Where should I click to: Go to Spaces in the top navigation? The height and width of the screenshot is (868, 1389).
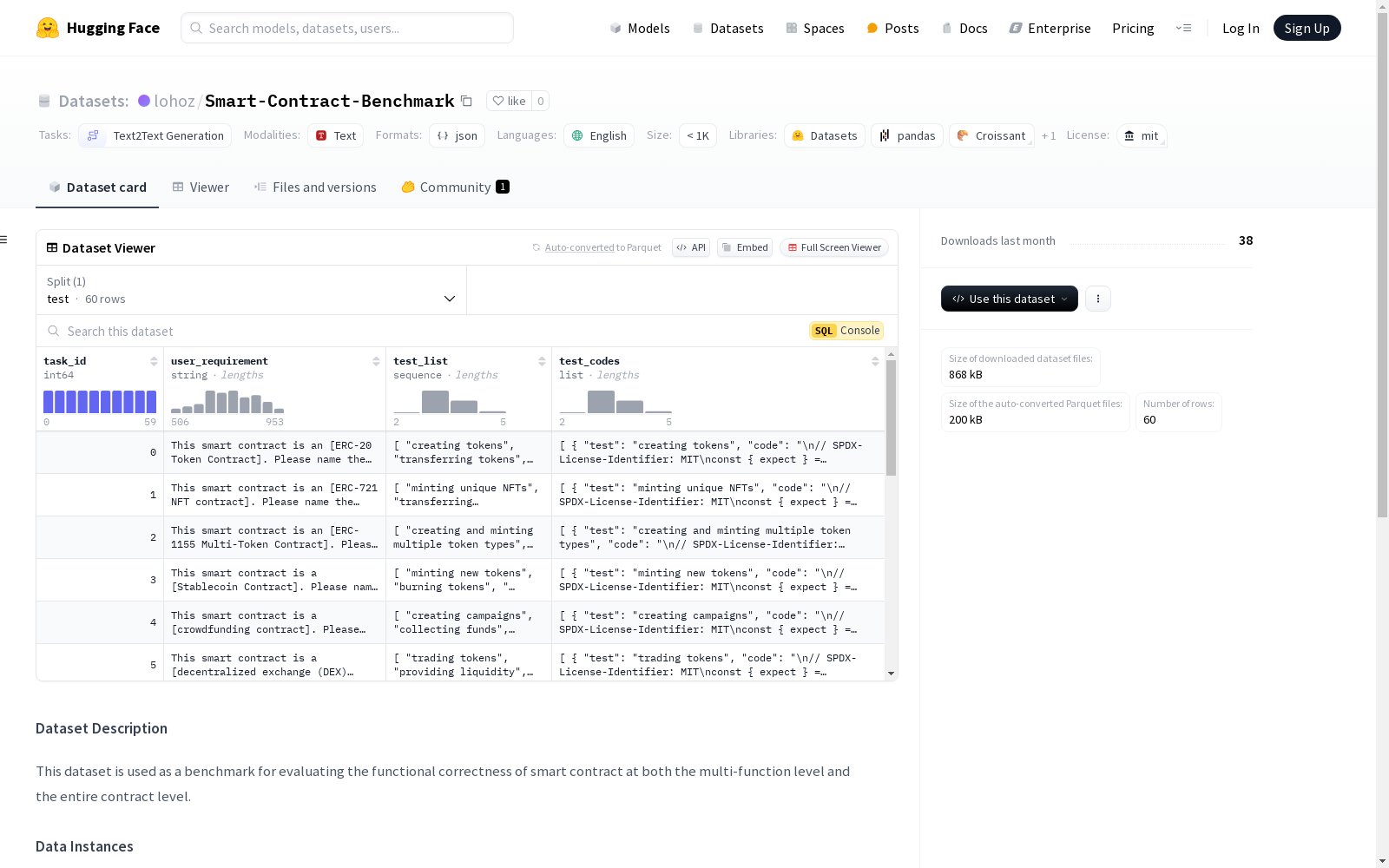[x=815, y=28]
